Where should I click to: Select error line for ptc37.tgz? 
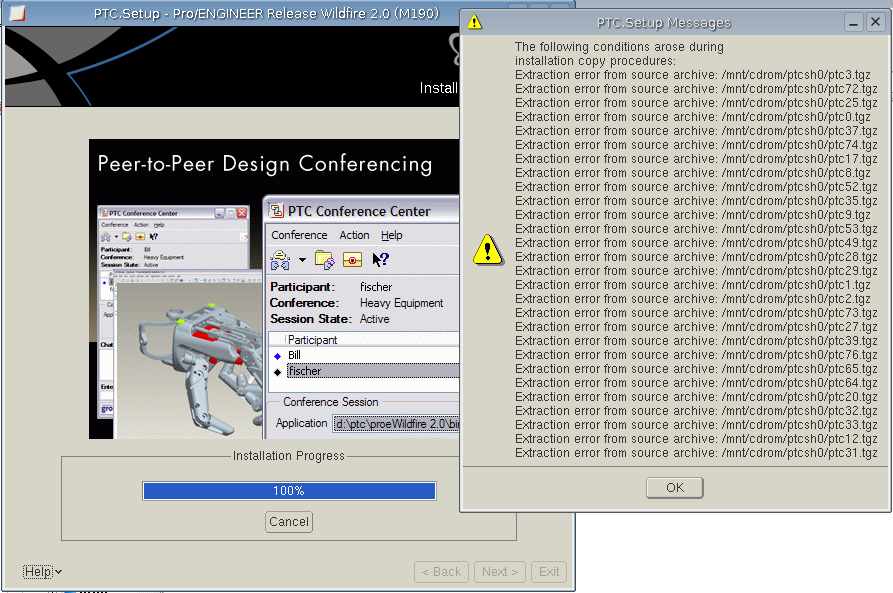tap(696, 131)
